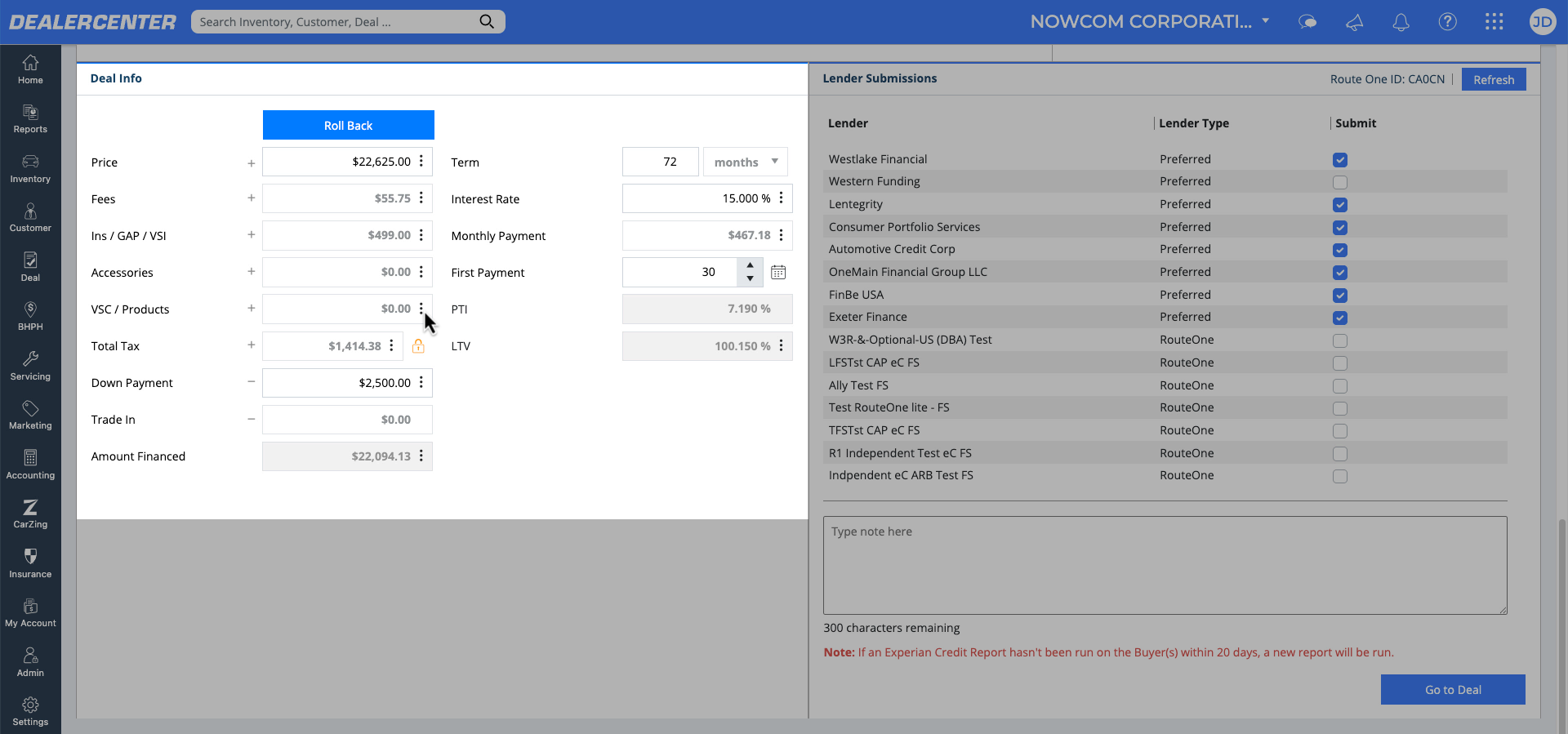Screen dimensions: 1568x734
Task: Uncheck Westlake Financial submit checkbox
Action: (1340, 160)
